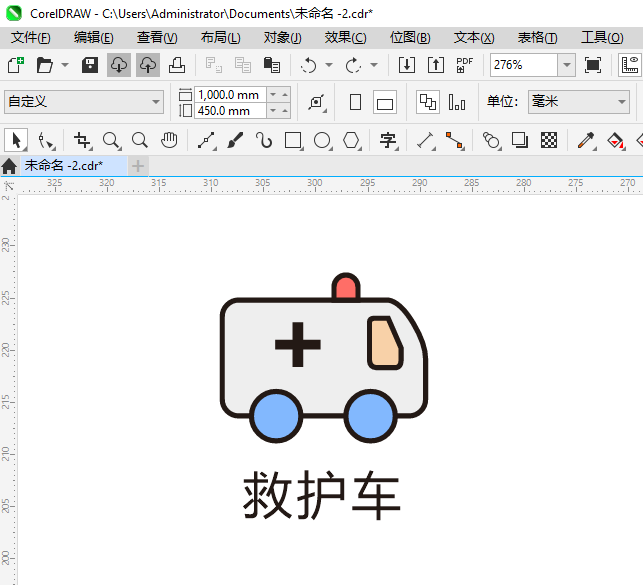643x585 pixels.
Task: Expand the Open file dropdown arrow
Action: coord(65,65)
